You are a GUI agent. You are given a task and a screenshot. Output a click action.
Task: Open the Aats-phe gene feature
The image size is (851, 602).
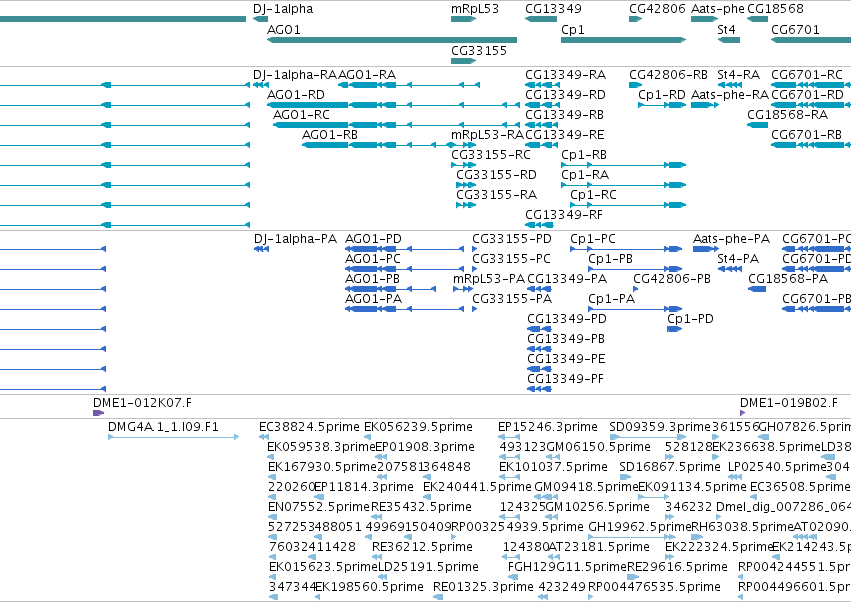coord(704,19)
